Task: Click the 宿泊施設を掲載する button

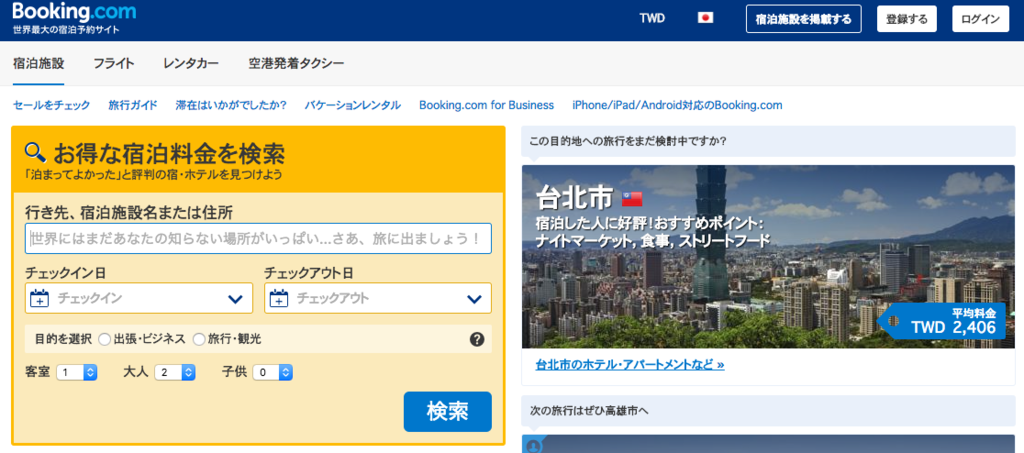Action: (x=804, y=19)
